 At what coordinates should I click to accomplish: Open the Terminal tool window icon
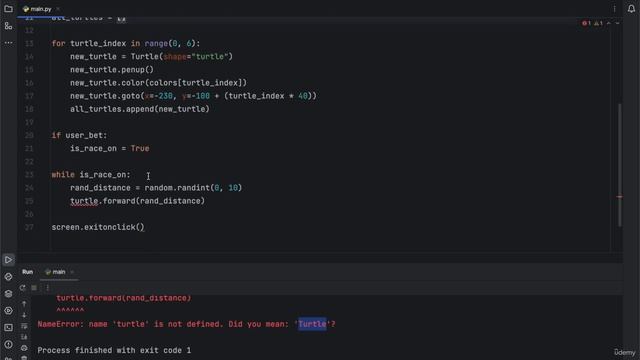(x=8, y=327)
